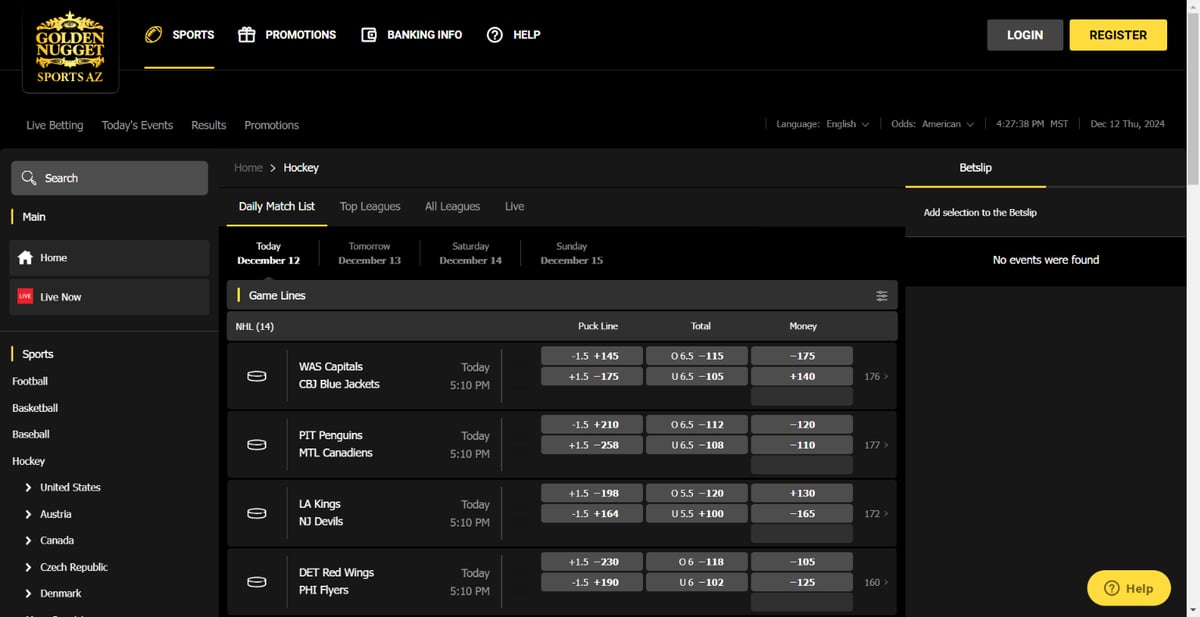Select the Tomorrow December 13 date tab
This screenshot has width=1200, height=617.
pyautogui.click(x=370, y=253)
